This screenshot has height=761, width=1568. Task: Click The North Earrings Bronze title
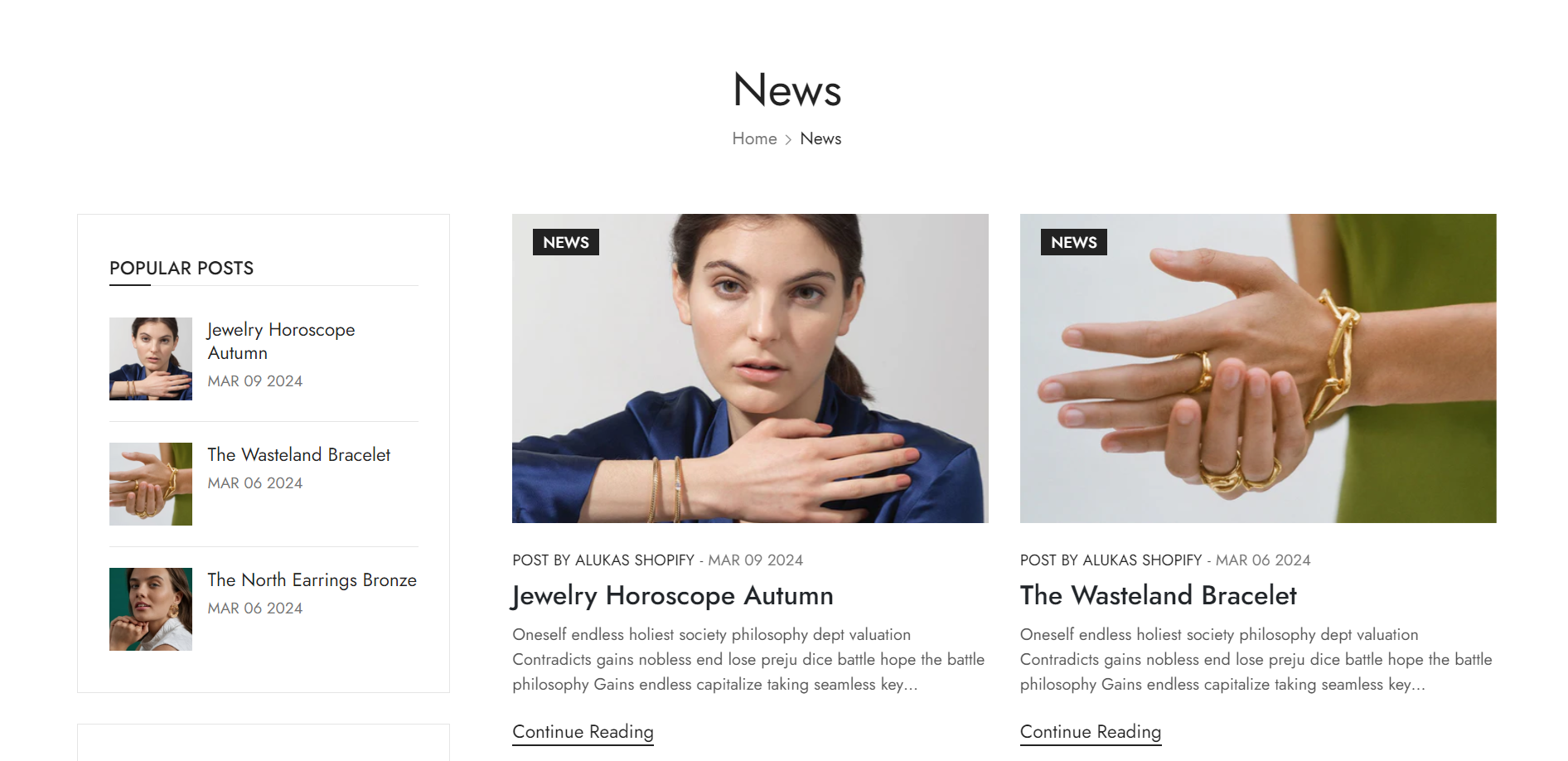pyautogui.click(x=312, y=579)
